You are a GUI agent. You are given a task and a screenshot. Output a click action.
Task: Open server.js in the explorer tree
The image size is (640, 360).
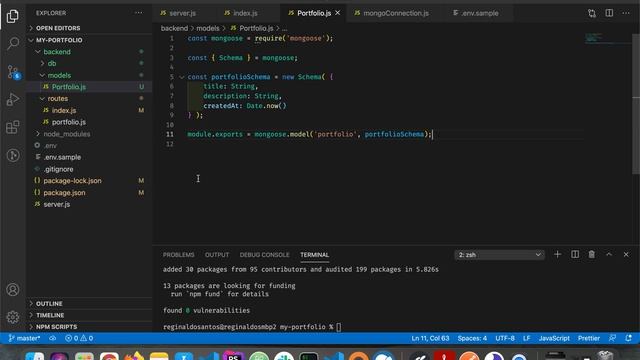(x=56, y=204)
